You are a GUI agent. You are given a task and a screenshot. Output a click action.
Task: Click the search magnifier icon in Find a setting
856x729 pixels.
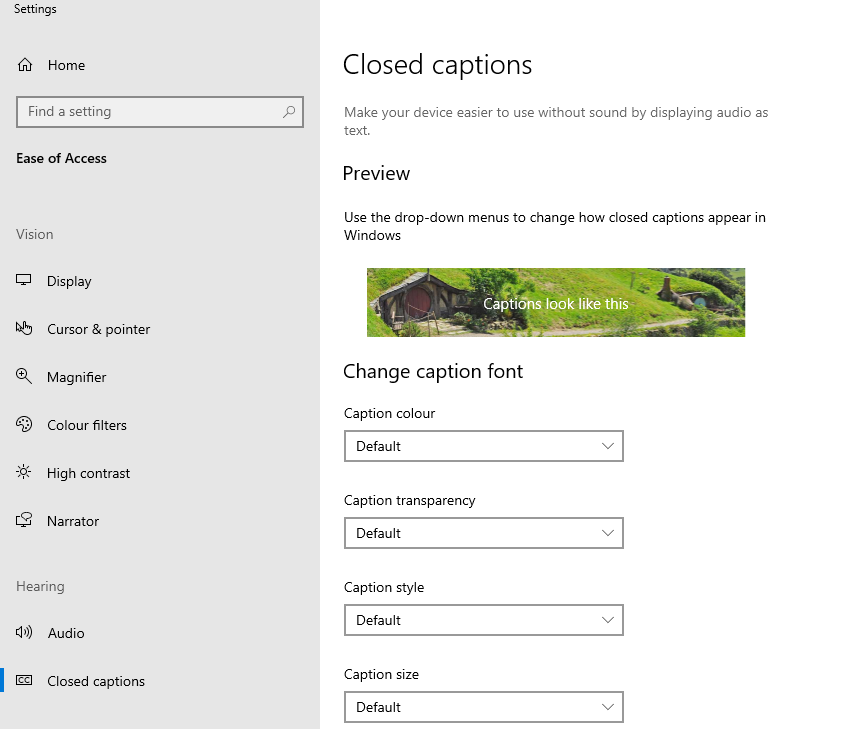point(289,112)
